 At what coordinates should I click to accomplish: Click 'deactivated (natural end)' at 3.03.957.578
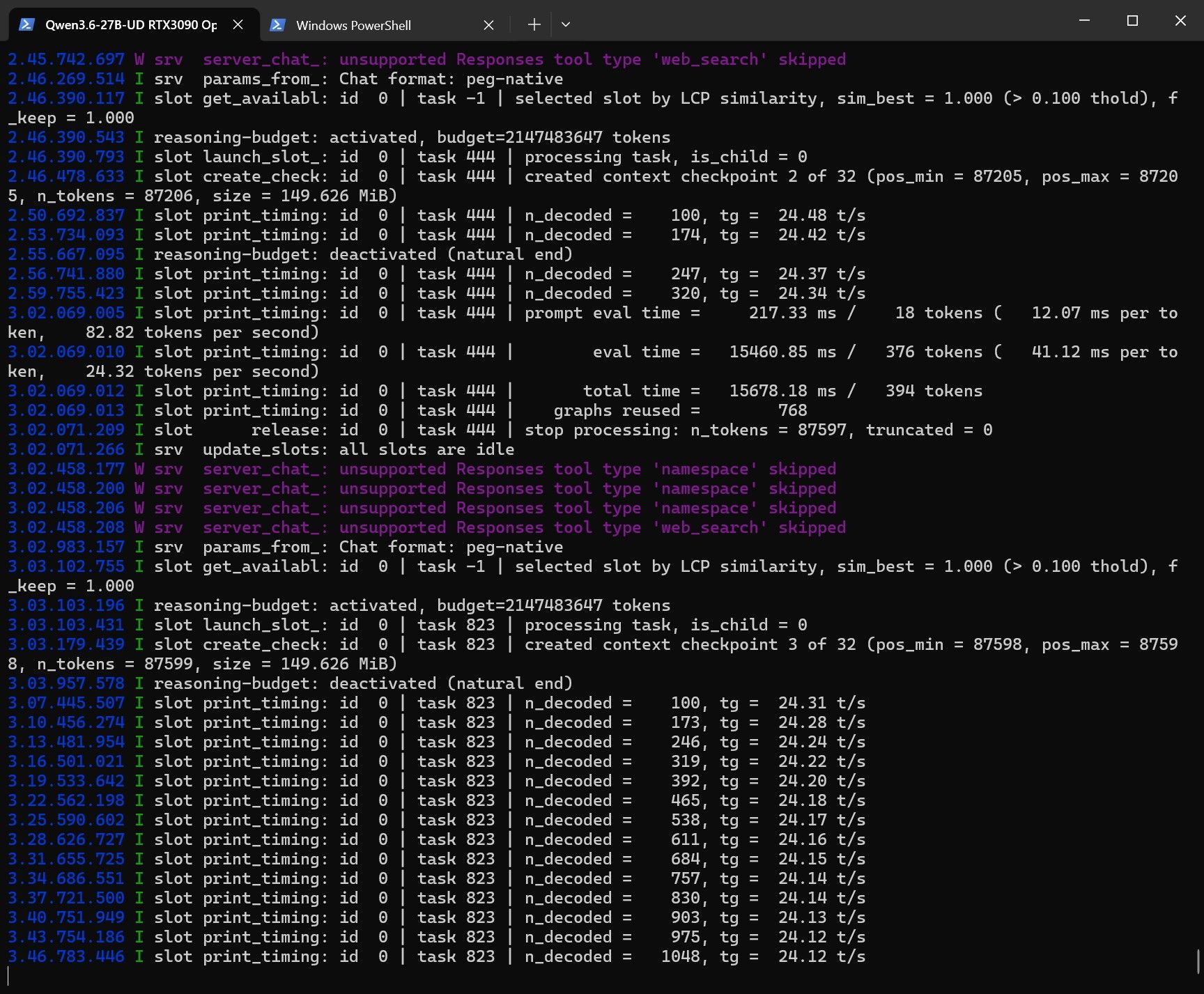451,683
